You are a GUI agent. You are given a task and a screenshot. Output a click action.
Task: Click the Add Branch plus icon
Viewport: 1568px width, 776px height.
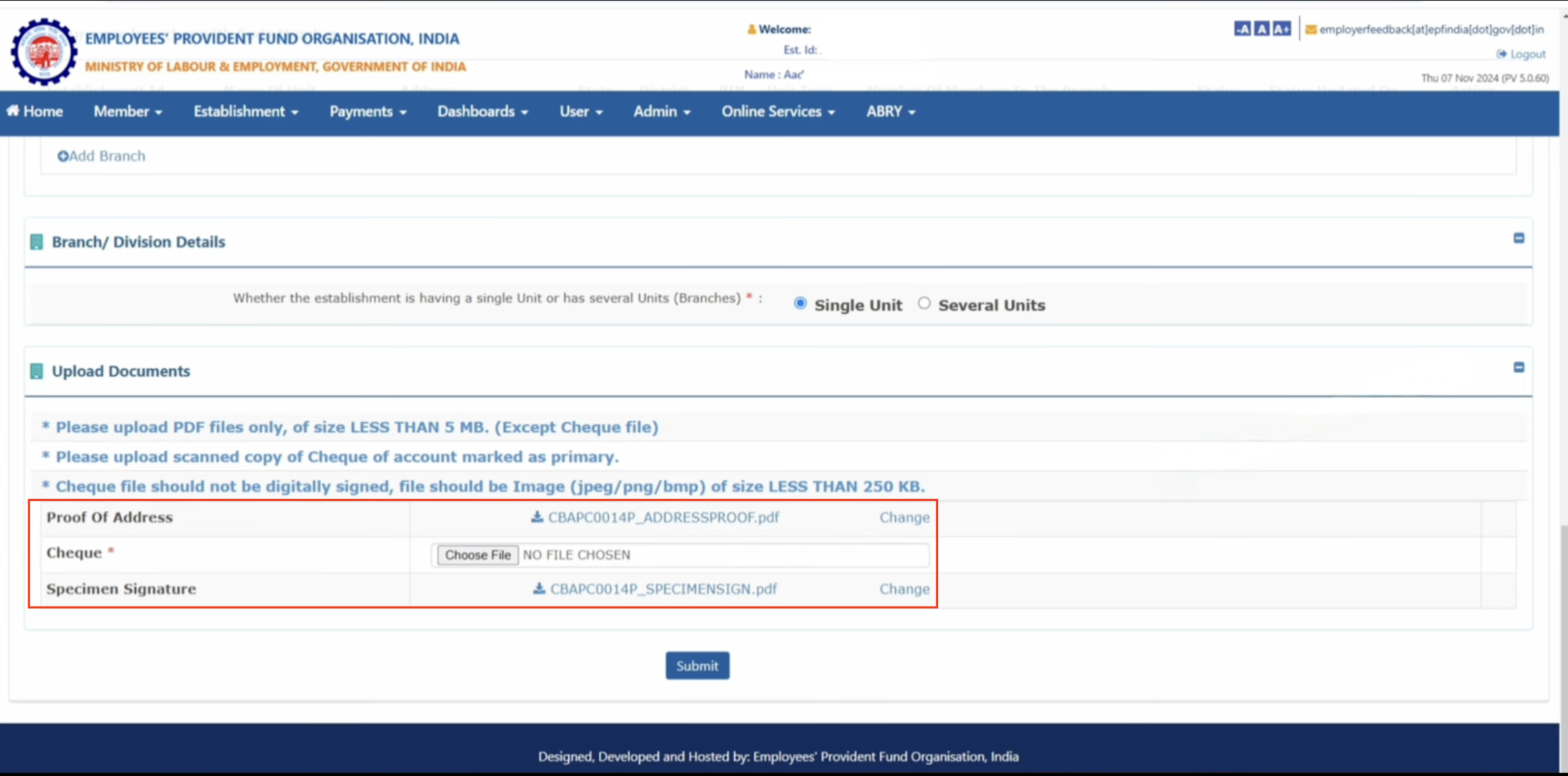click(63, 156)
